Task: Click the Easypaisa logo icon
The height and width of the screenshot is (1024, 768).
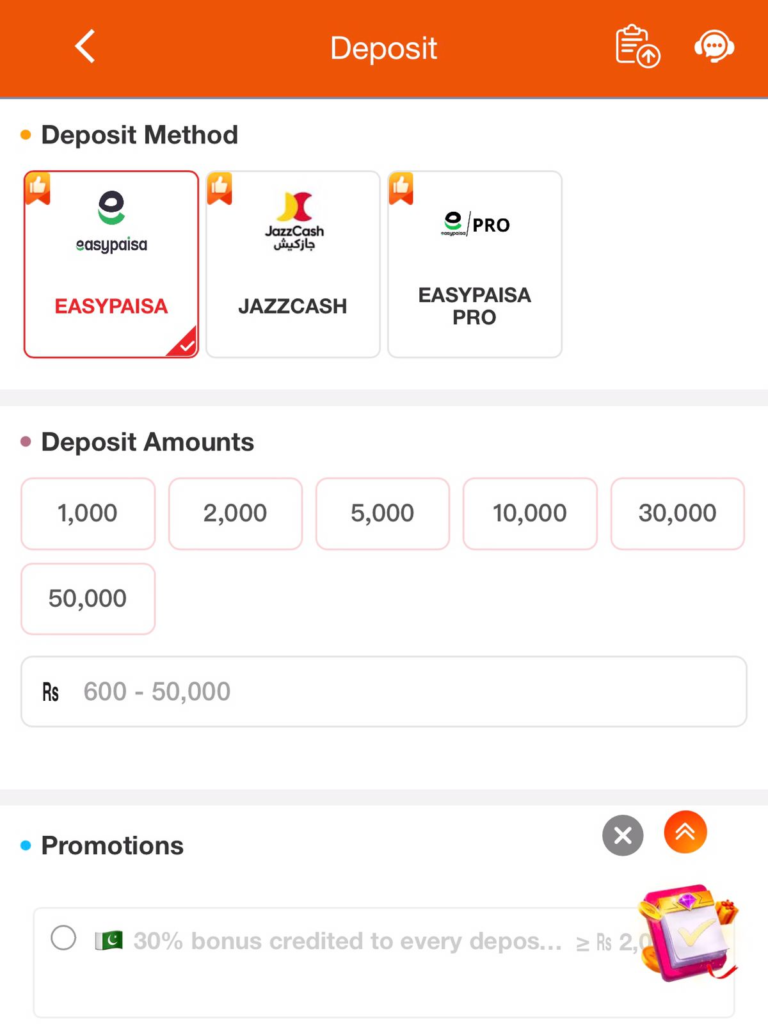Action: click(x=111, y=222)
